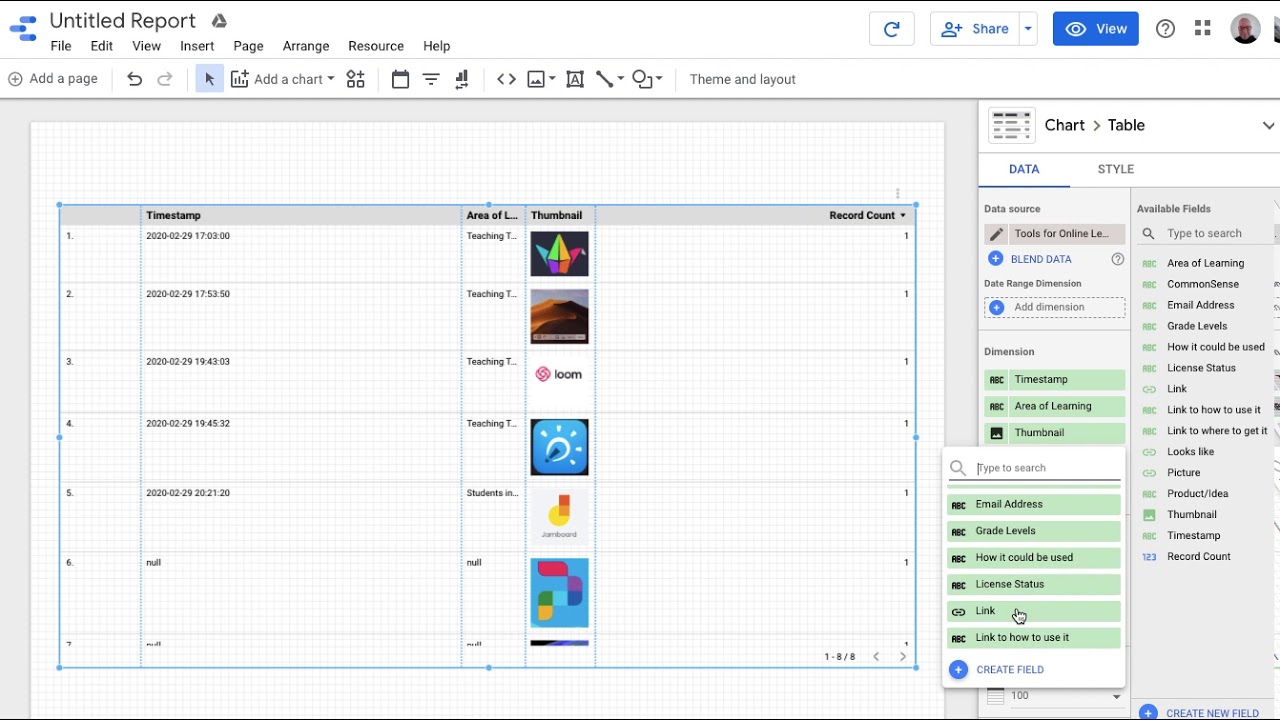
Task: Click the pencil edit data source icon
Action: point(996,234)
